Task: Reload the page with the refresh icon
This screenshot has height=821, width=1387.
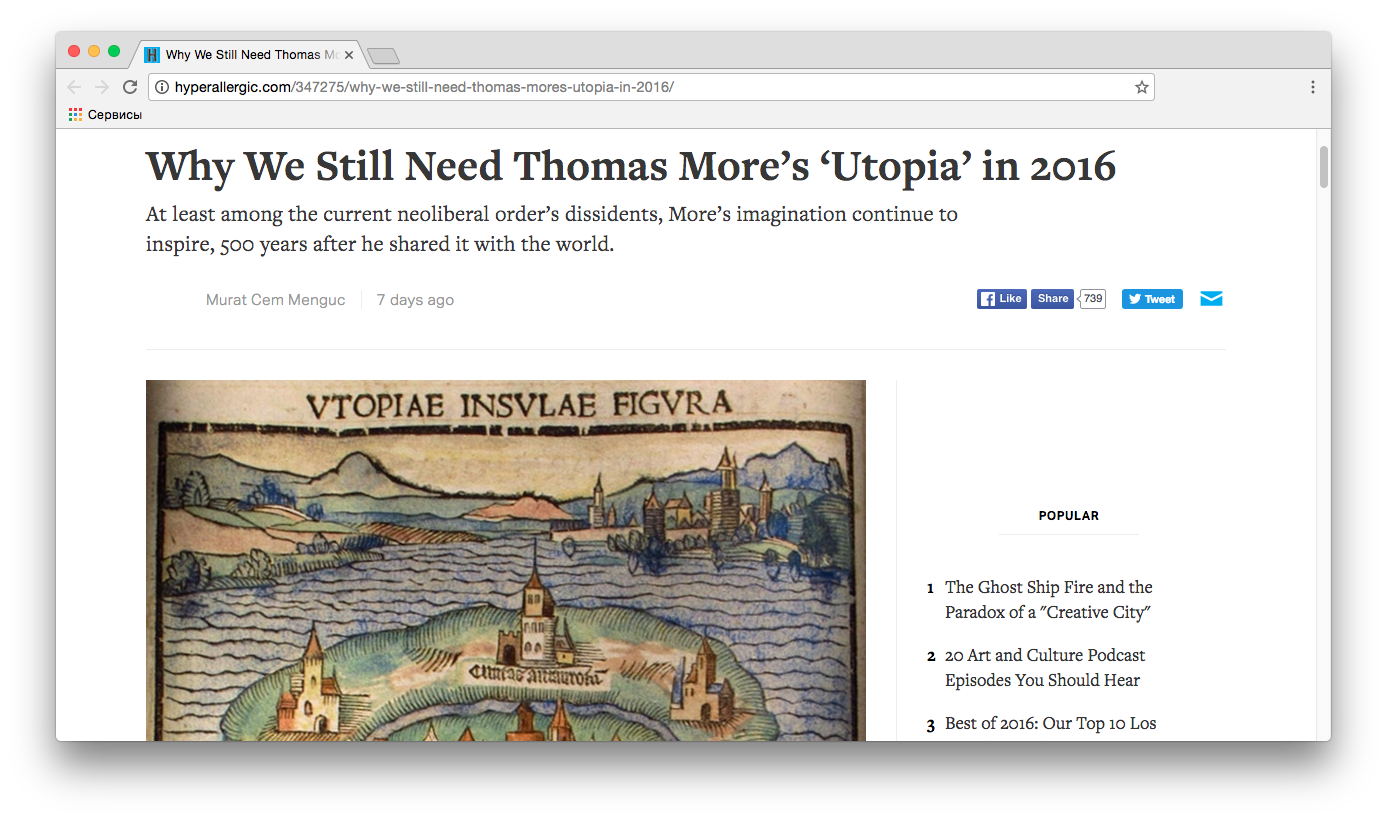Action: tap(130, 87)
